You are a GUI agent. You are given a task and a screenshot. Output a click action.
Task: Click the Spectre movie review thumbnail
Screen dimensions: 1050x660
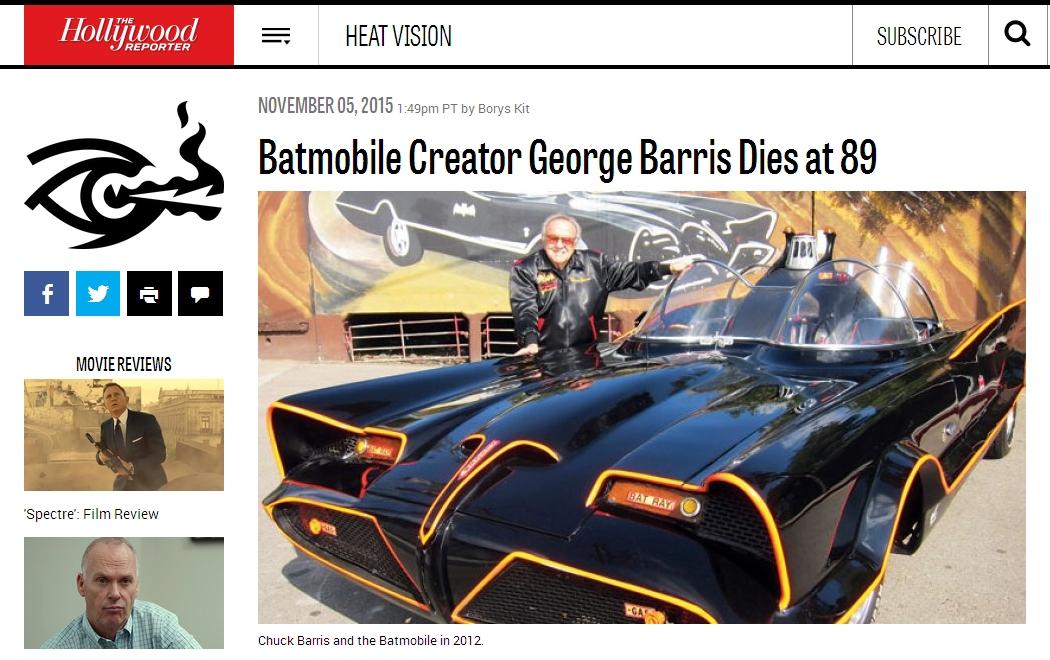coord(124,435)
